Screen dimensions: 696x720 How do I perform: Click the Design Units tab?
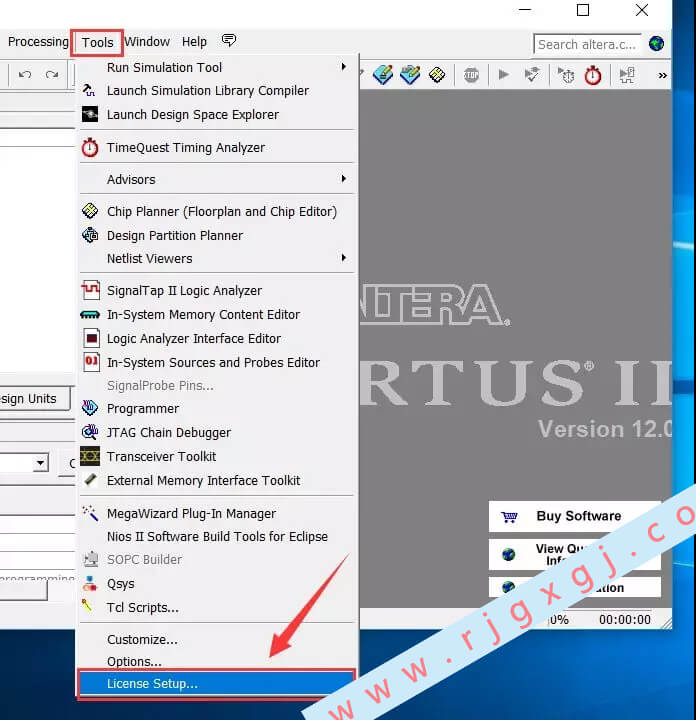33,399
